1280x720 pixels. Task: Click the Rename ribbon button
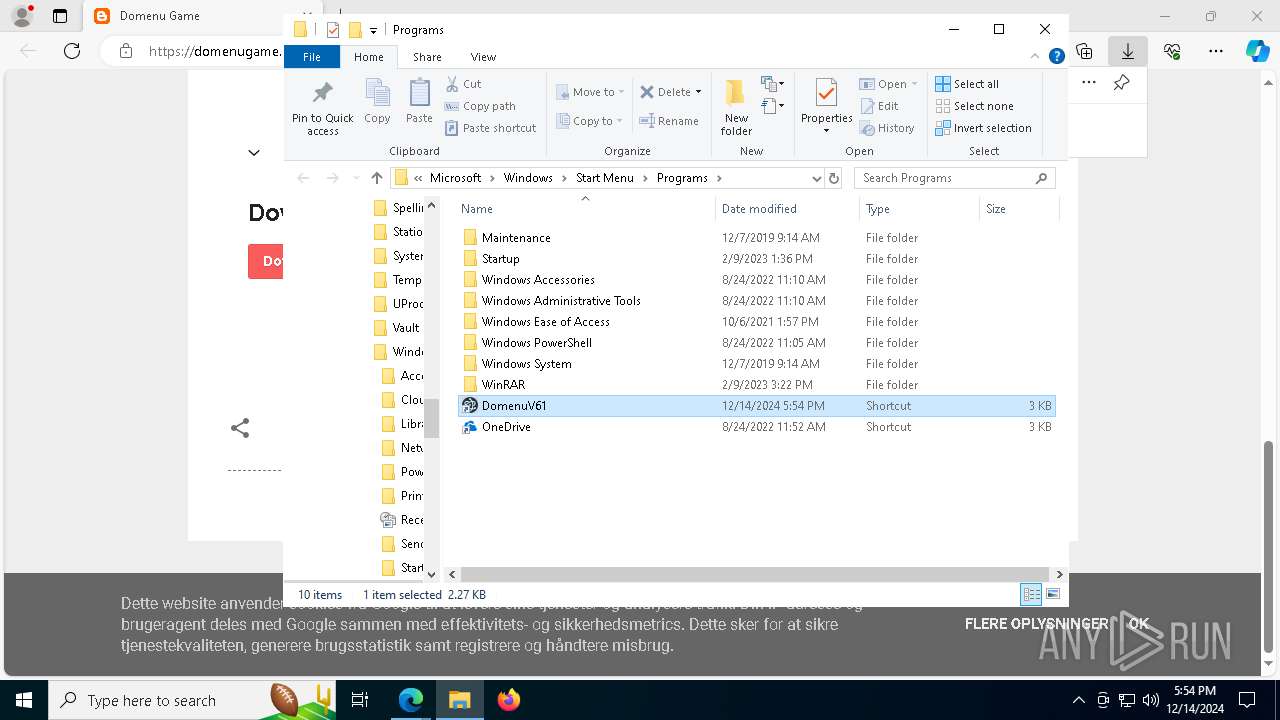tap(669, 121)
